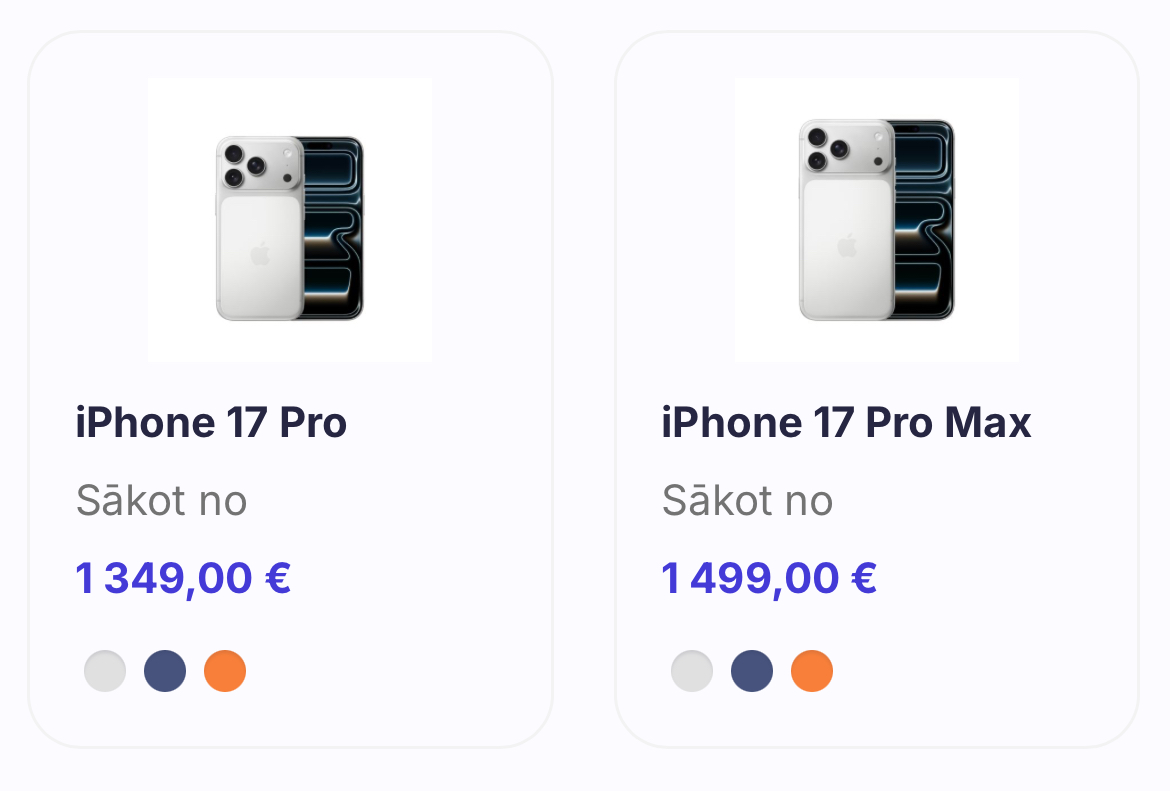The image size is (1170, 791).
Task: Open the iPhone 17 Pro Max product image
Action: click(x=876, y=220)
